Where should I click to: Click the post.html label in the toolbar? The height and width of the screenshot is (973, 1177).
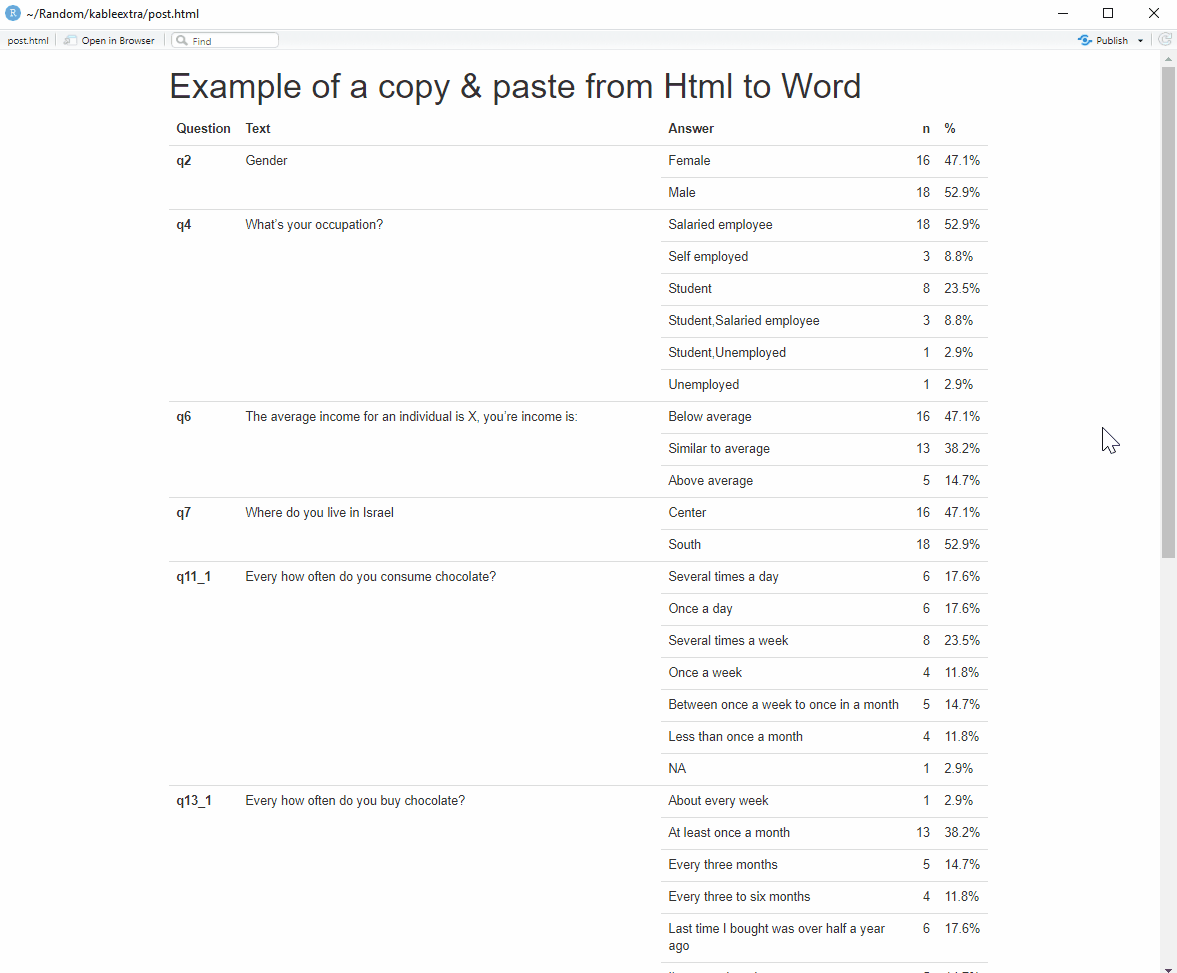28,41
